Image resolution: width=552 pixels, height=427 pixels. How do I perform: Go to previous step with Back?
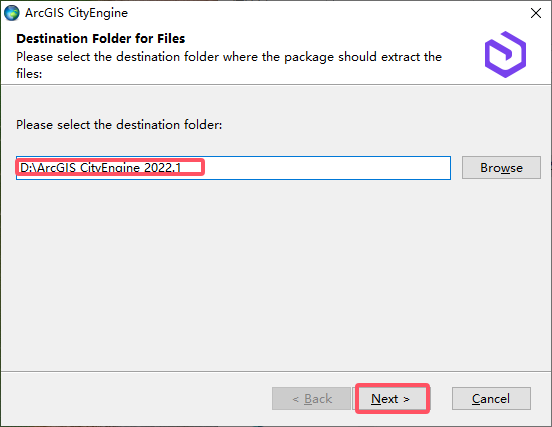click(312, 398)
